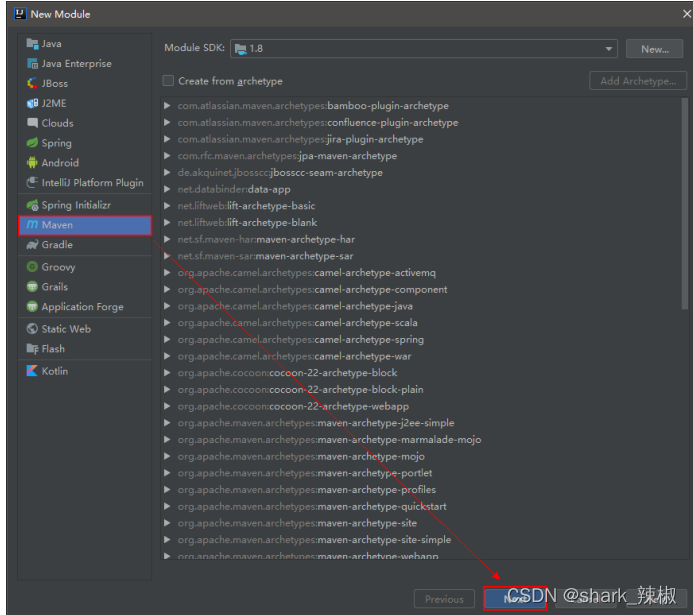
Task: Click the New... SDK button
Action: tap(654, 49)
